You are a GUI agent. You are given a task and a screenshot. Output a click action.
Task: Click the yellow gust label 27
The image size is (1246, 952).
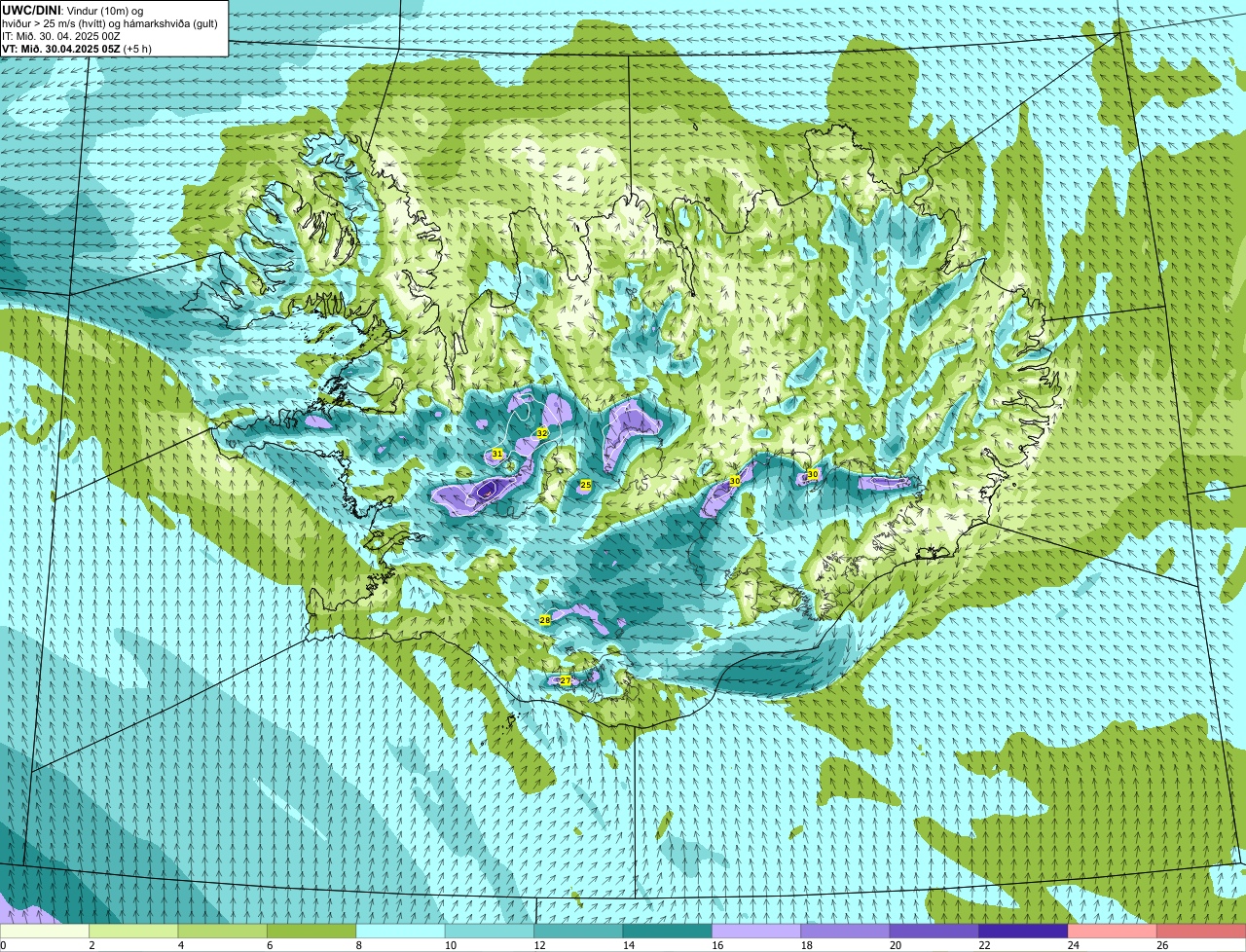(566, 680)
